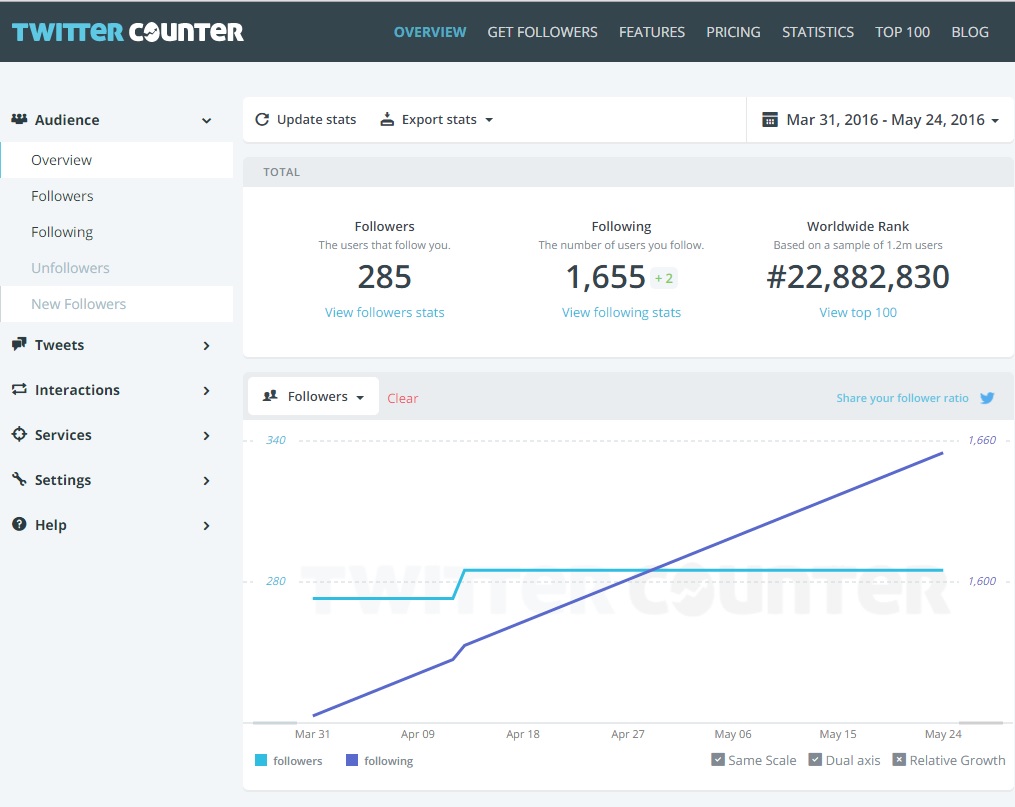Click View following stats link
The height and width of the screenshot is (807, 1015).
tap(621, 313)
